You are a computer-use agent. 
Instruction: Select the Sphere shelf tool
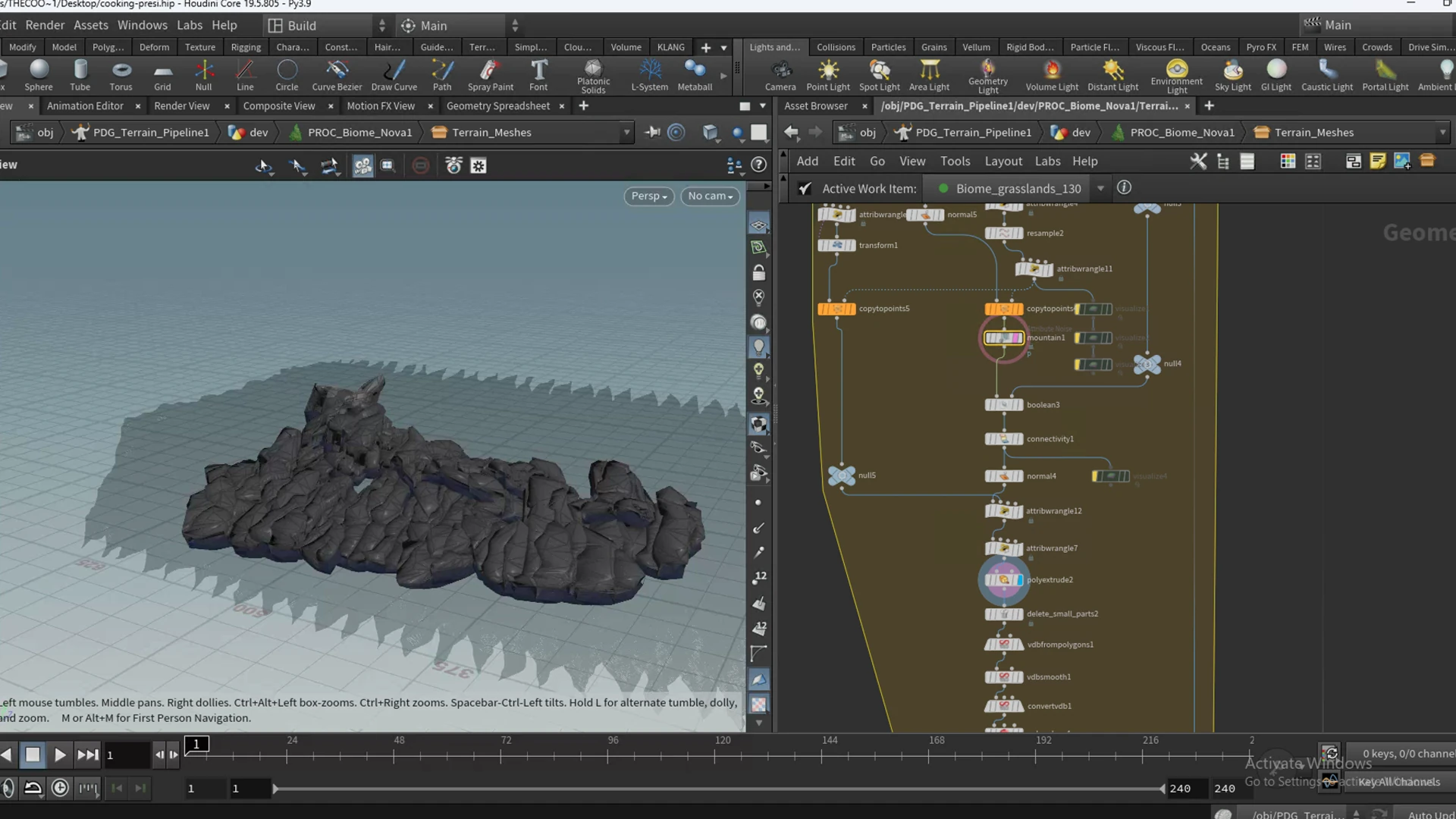click(39, 76)
